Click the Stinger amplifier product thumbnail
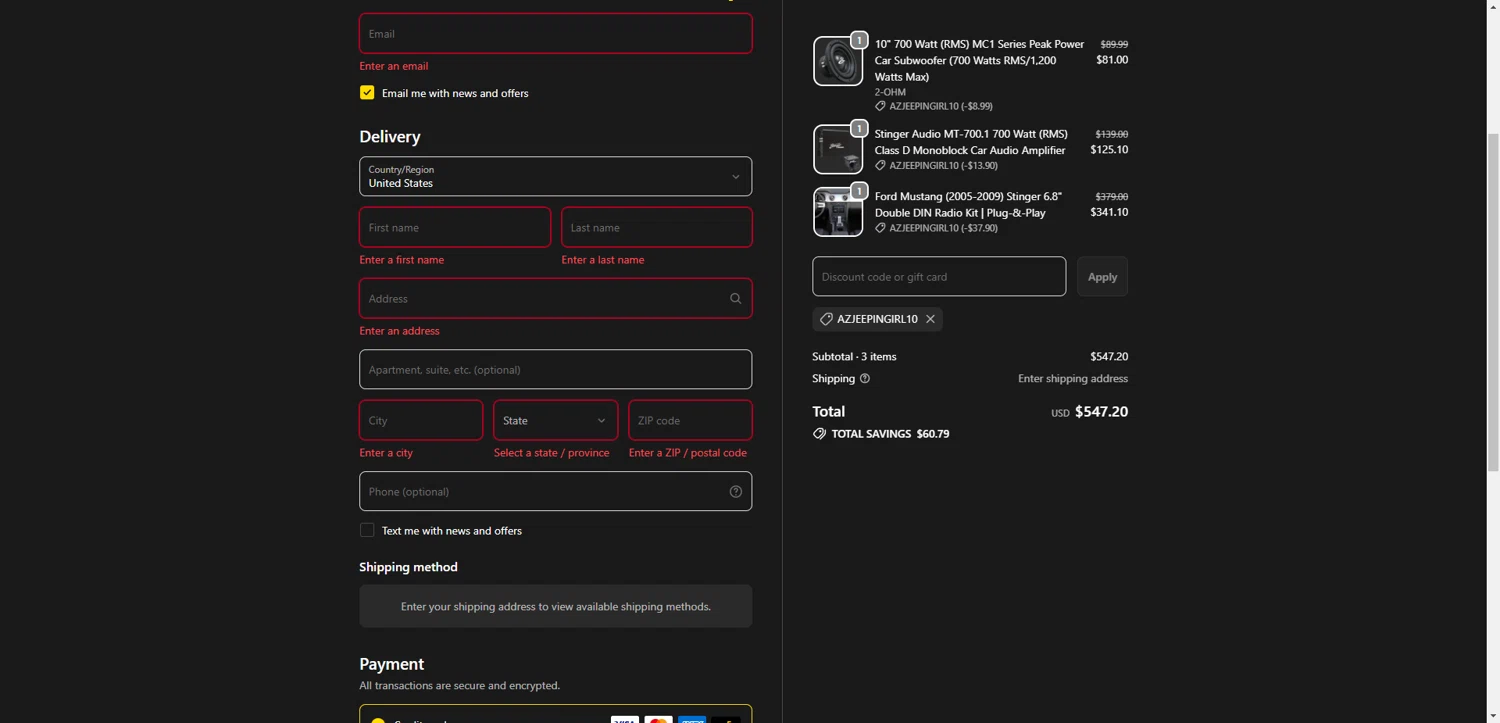This screenshot has width=1500, height=723. [x=838, y=149]
